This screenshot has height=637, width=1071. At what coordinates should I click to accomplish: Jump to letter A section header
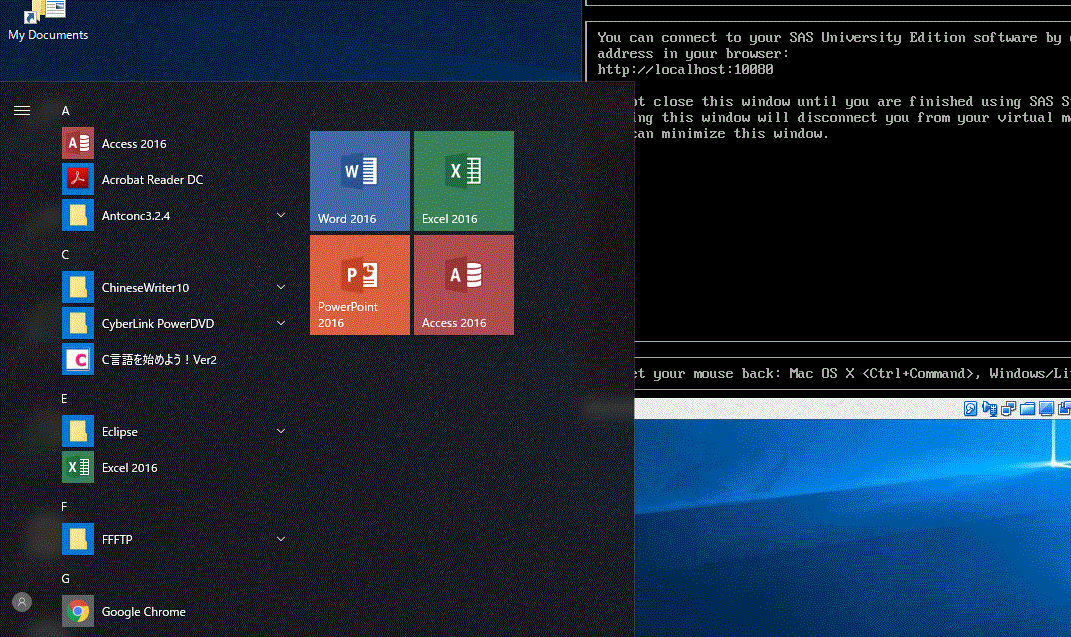point(66,111)
